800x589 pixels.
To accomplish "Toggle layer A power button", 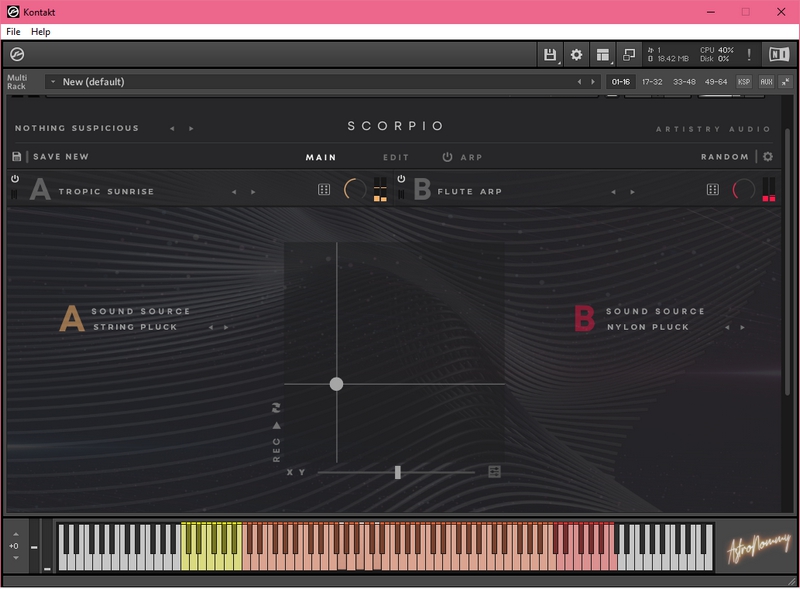I will pyautogui.click(x=15, y=179).
